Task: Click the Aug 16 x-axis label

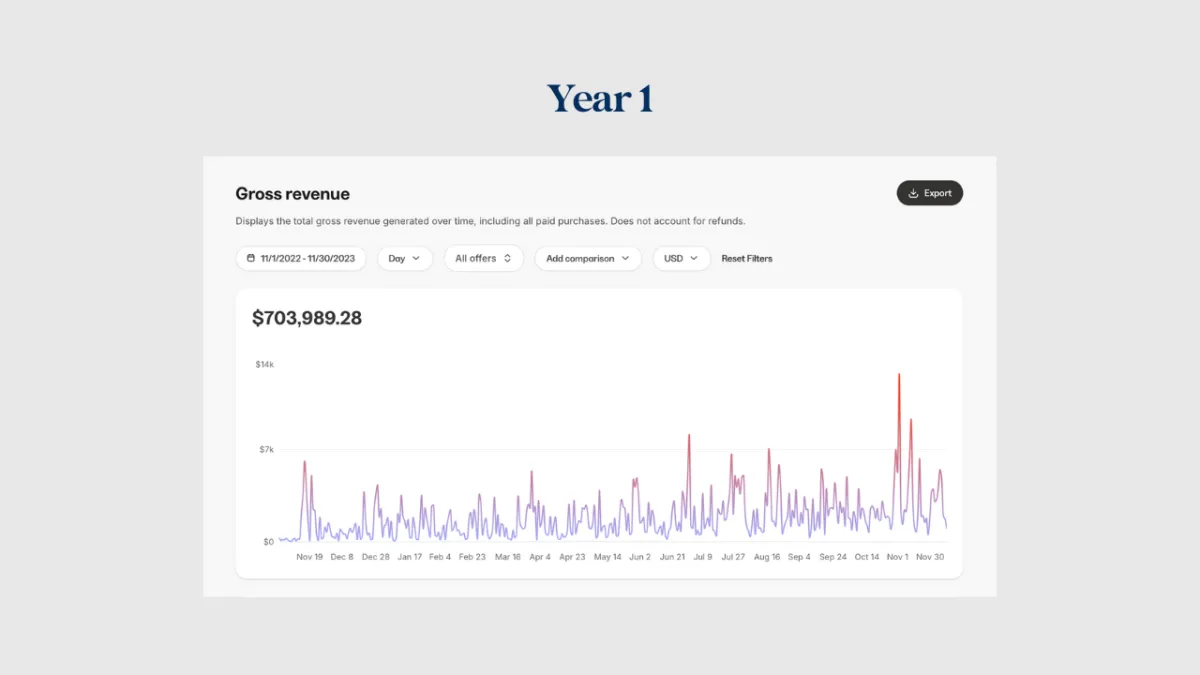Action: (x=767, y=557)
